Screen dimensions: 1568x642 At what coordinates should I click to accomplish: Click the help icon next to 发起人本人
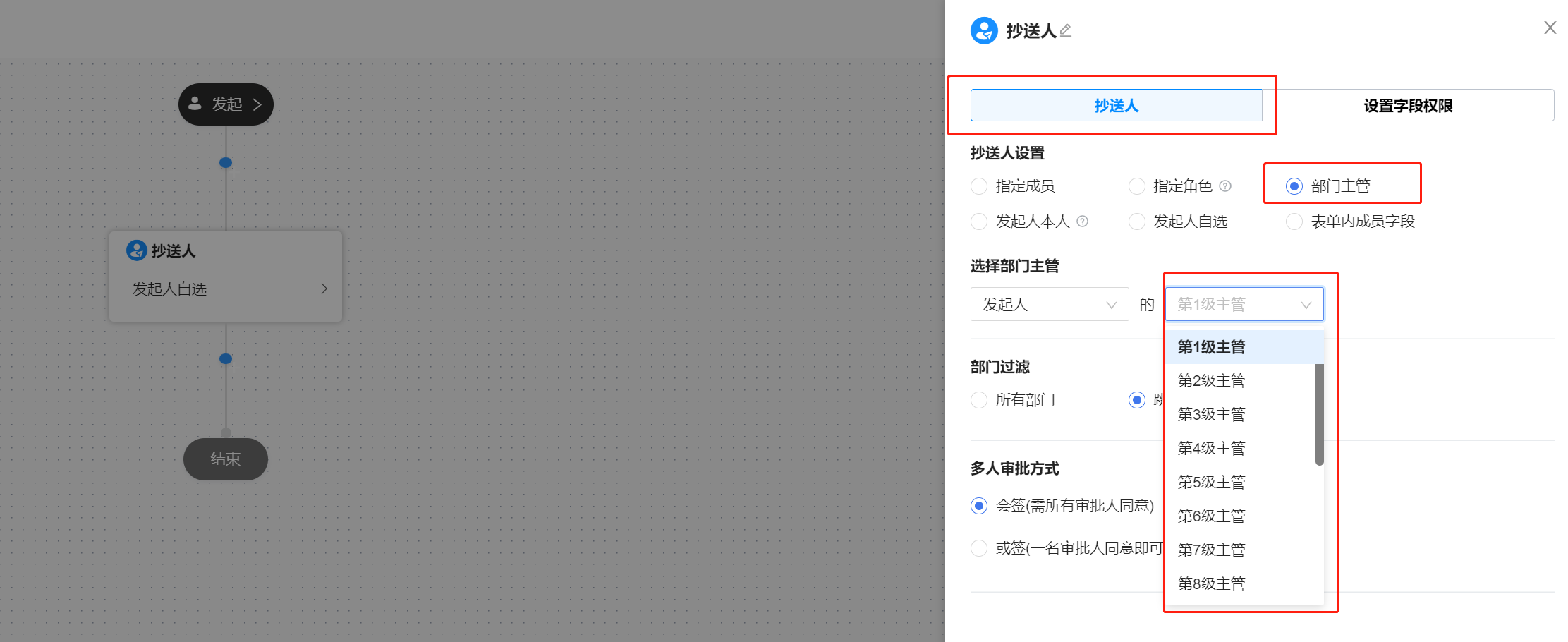[x=1083, y=222]
